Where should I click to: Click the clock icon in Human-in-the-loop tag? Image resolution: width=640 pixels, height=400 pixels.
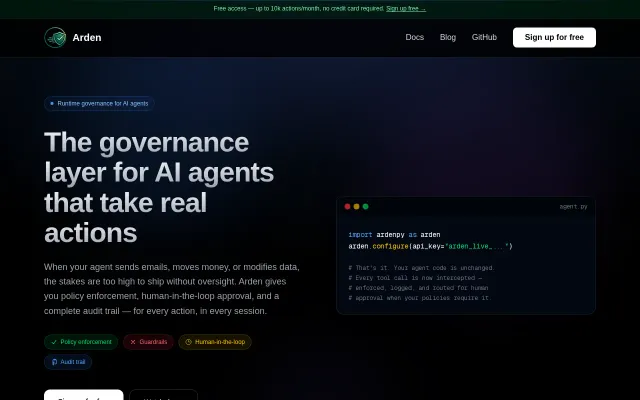click(x=188, y=342)
